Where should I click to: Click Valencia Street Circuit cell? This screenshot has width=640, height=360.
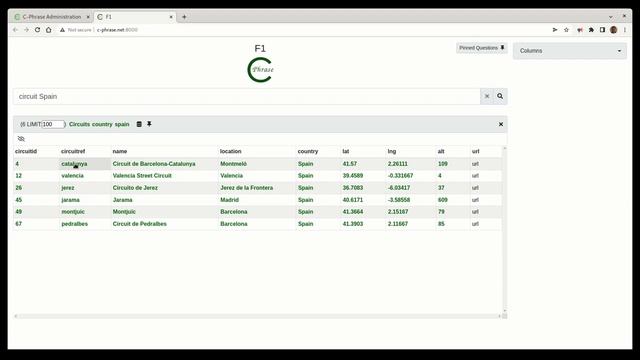(x=142, y=176)
